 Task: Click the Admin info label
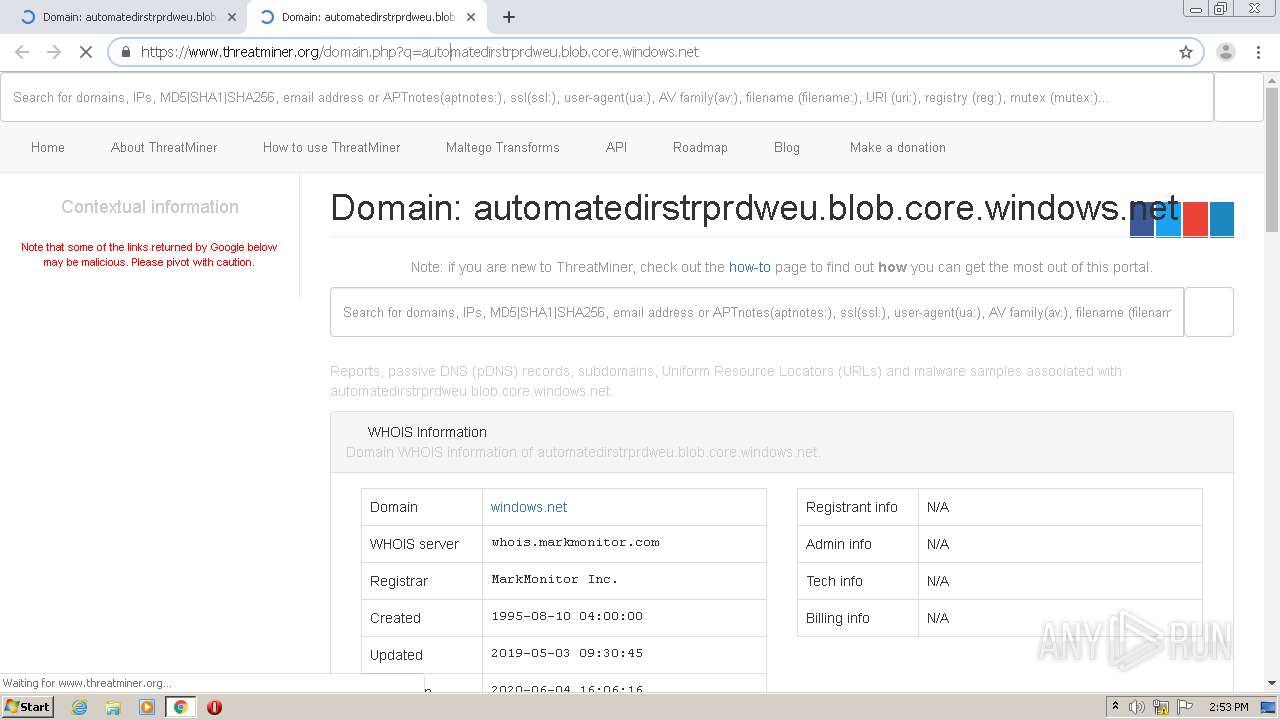[x=839, y=544]
